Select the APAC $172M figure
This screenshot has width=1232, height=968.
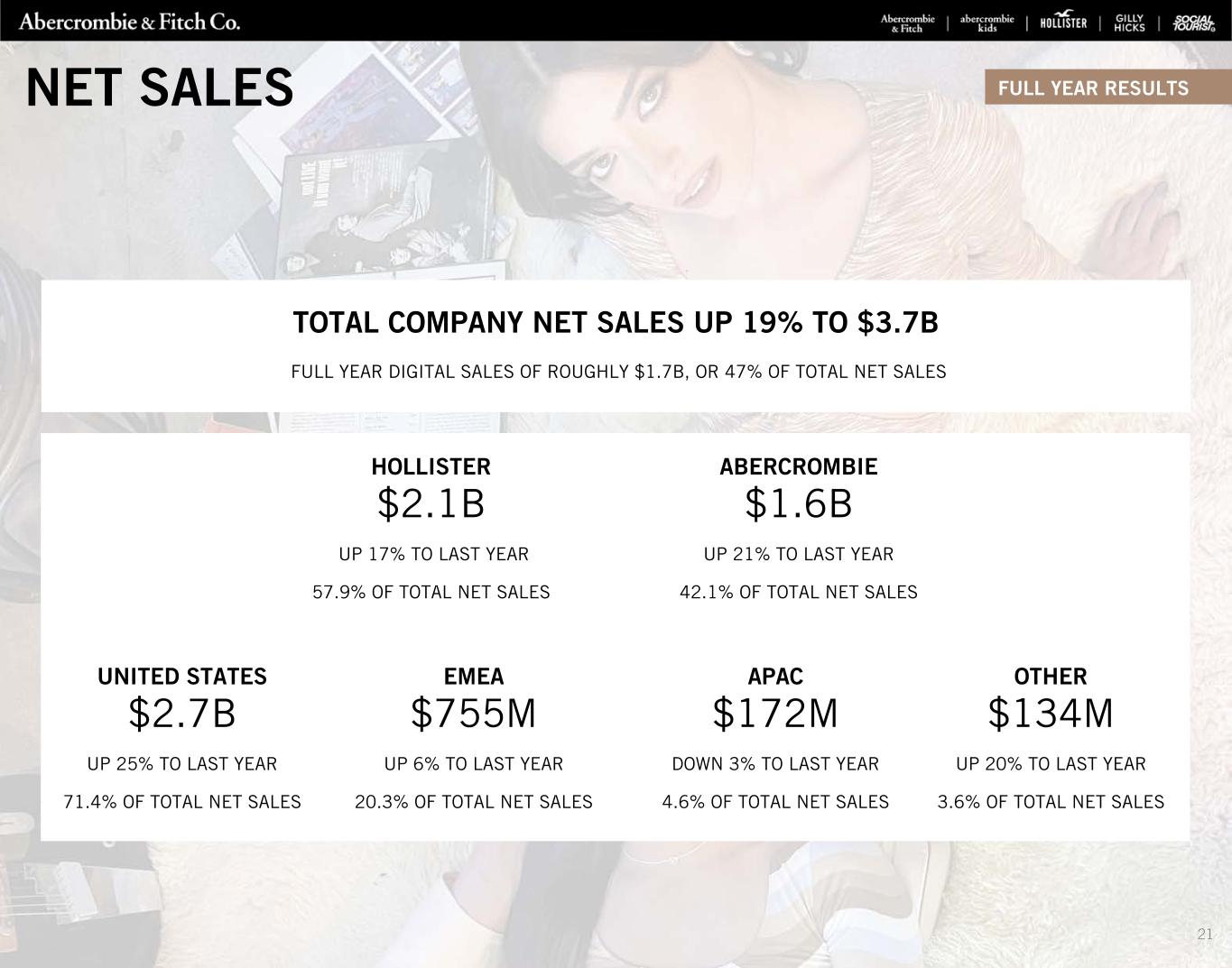coord(775,714)
